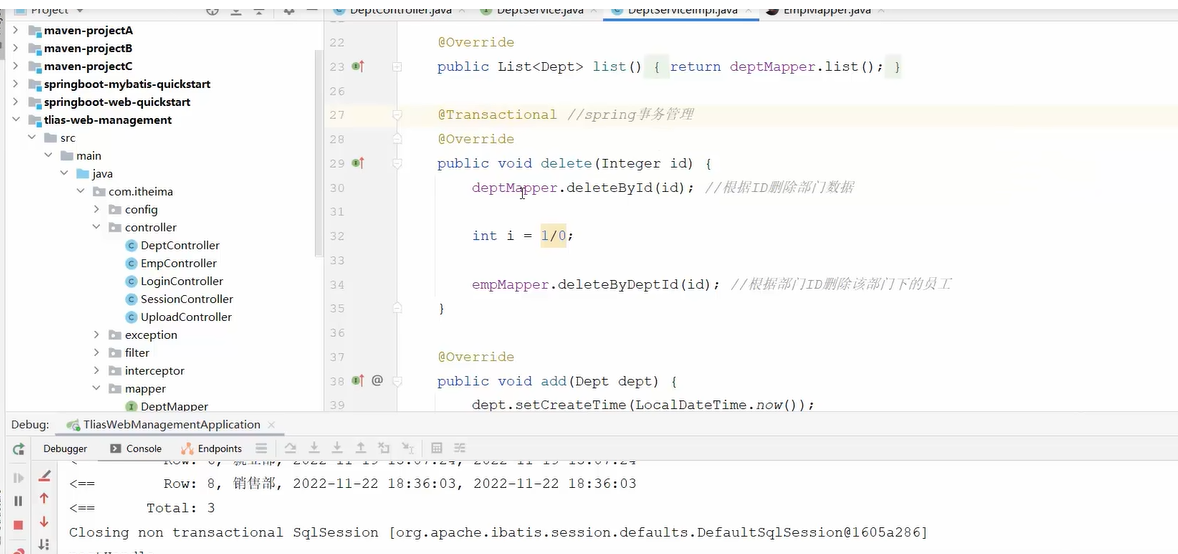Click the Force Step Into icon

338,448
